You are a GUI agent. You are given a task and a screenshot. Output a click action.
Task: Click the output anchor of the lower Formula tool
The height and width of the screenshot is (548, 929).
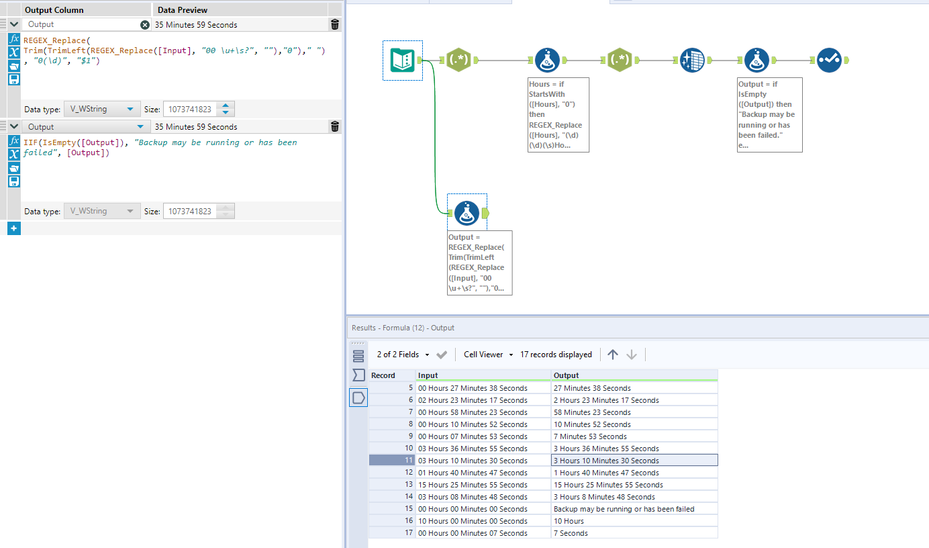pos(486,213)
